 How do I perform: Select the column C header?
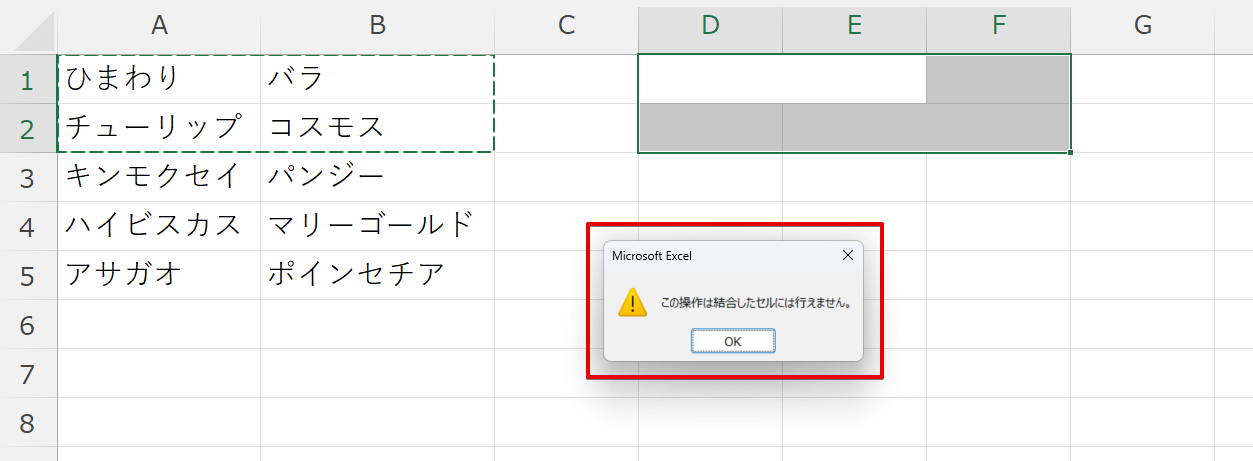[566, 27]
